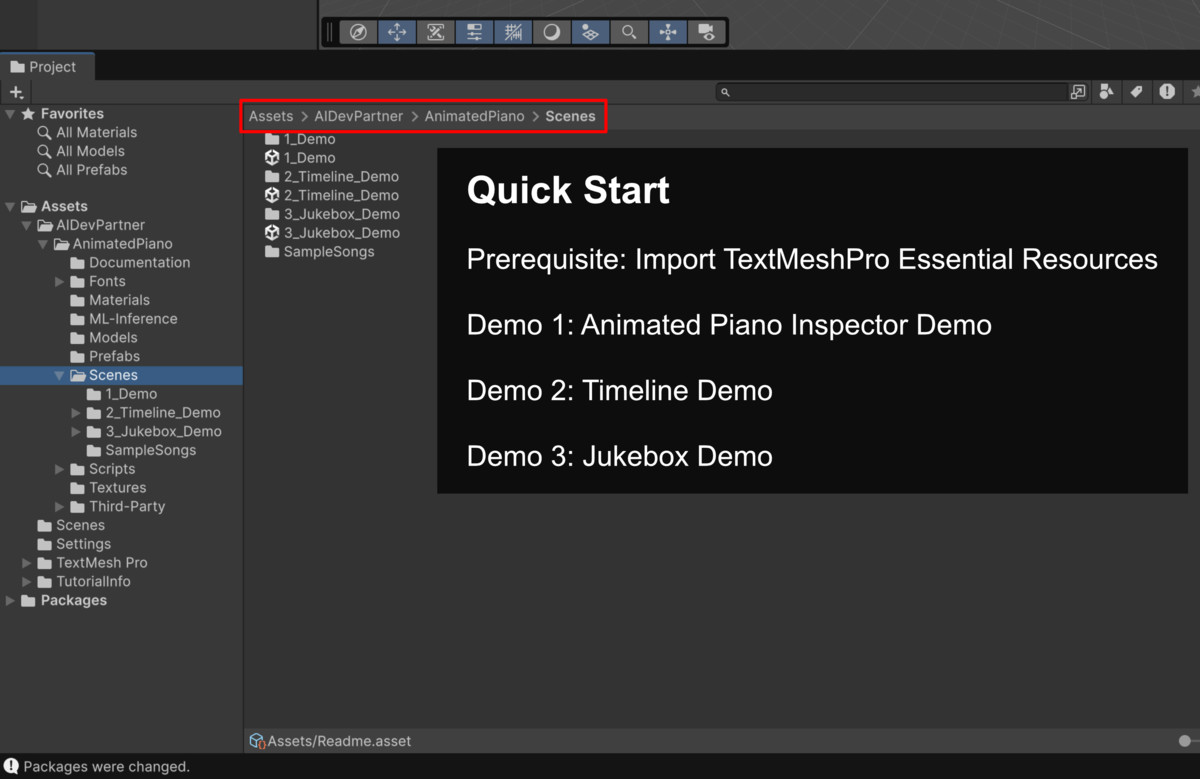Expand the 2_Timeline_Demo folder in tree
The width and height of the screenshot is (1200, 779).
click(x=77, y=413)
